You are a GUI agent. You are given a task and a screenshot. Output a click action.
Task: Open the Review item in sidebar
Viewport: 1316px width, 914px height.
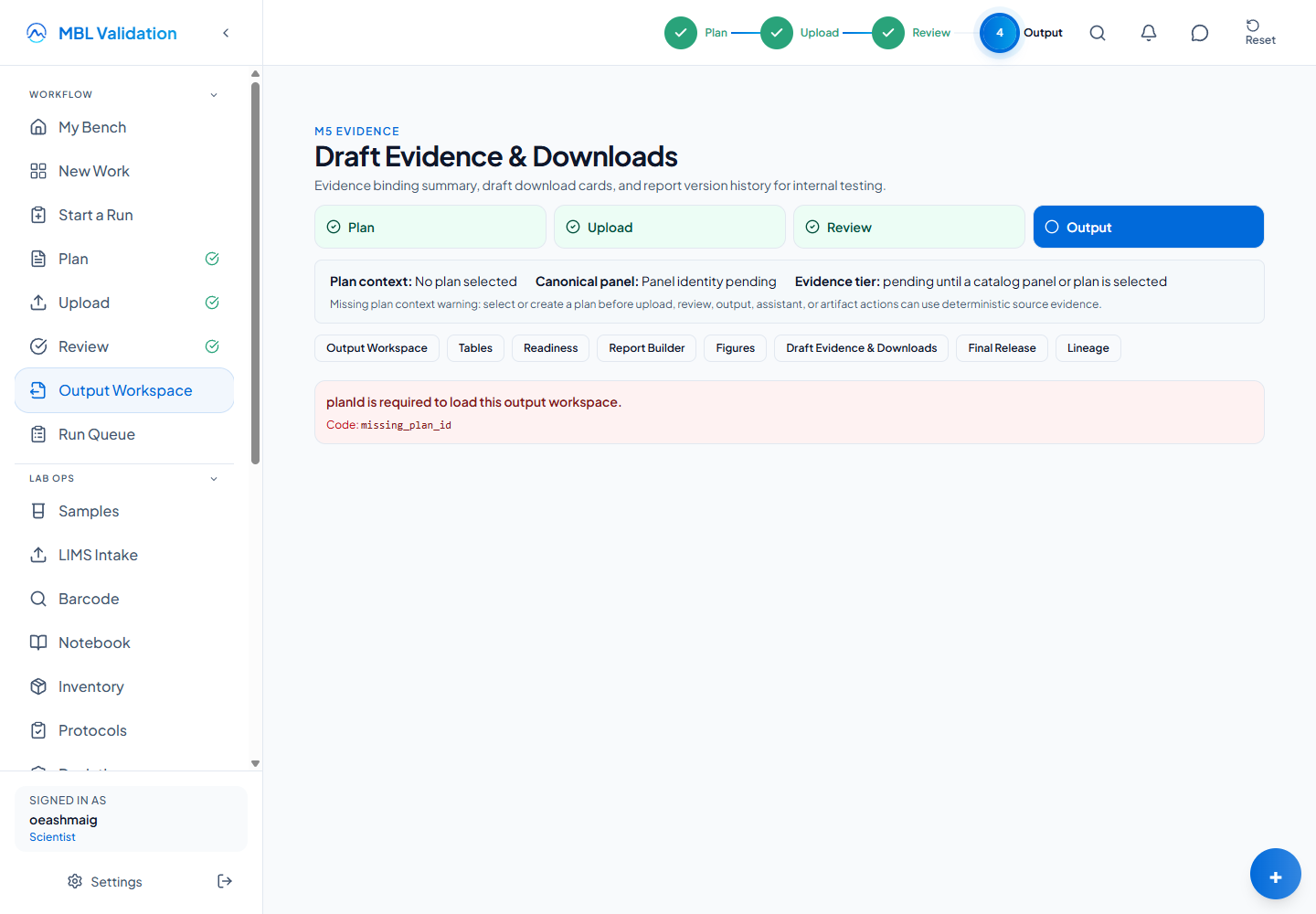tap(124, 346)
